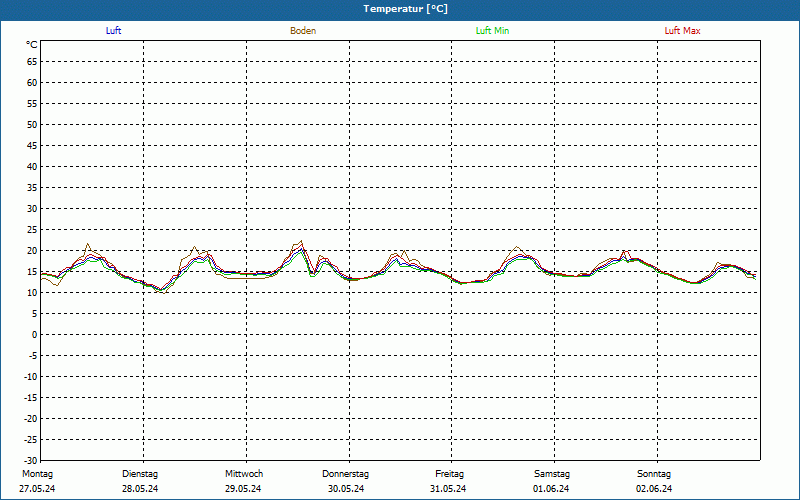Select the Donnerstag axis label
800x500 pixels.
coord(345,474)
